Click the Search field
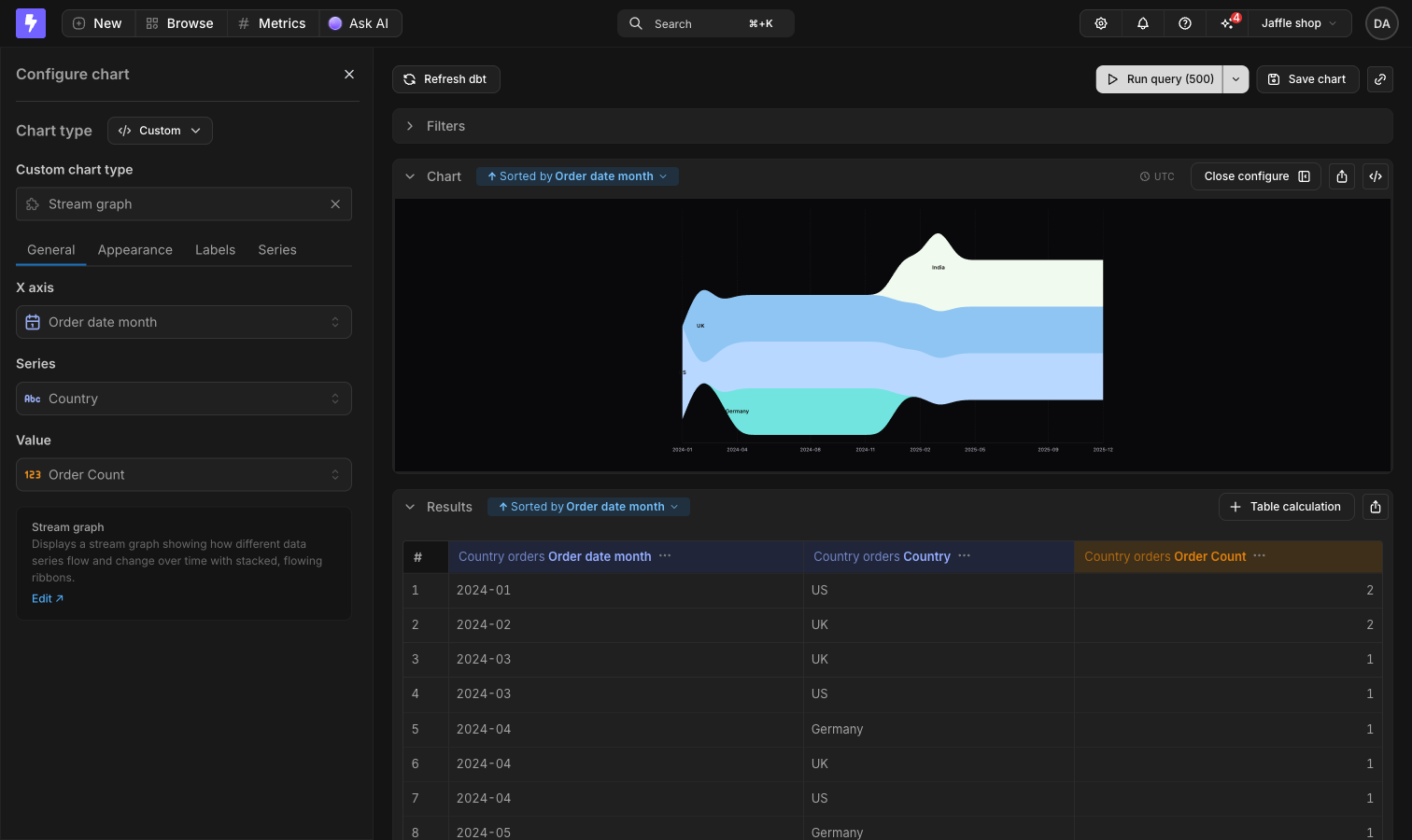 point(706,23)
